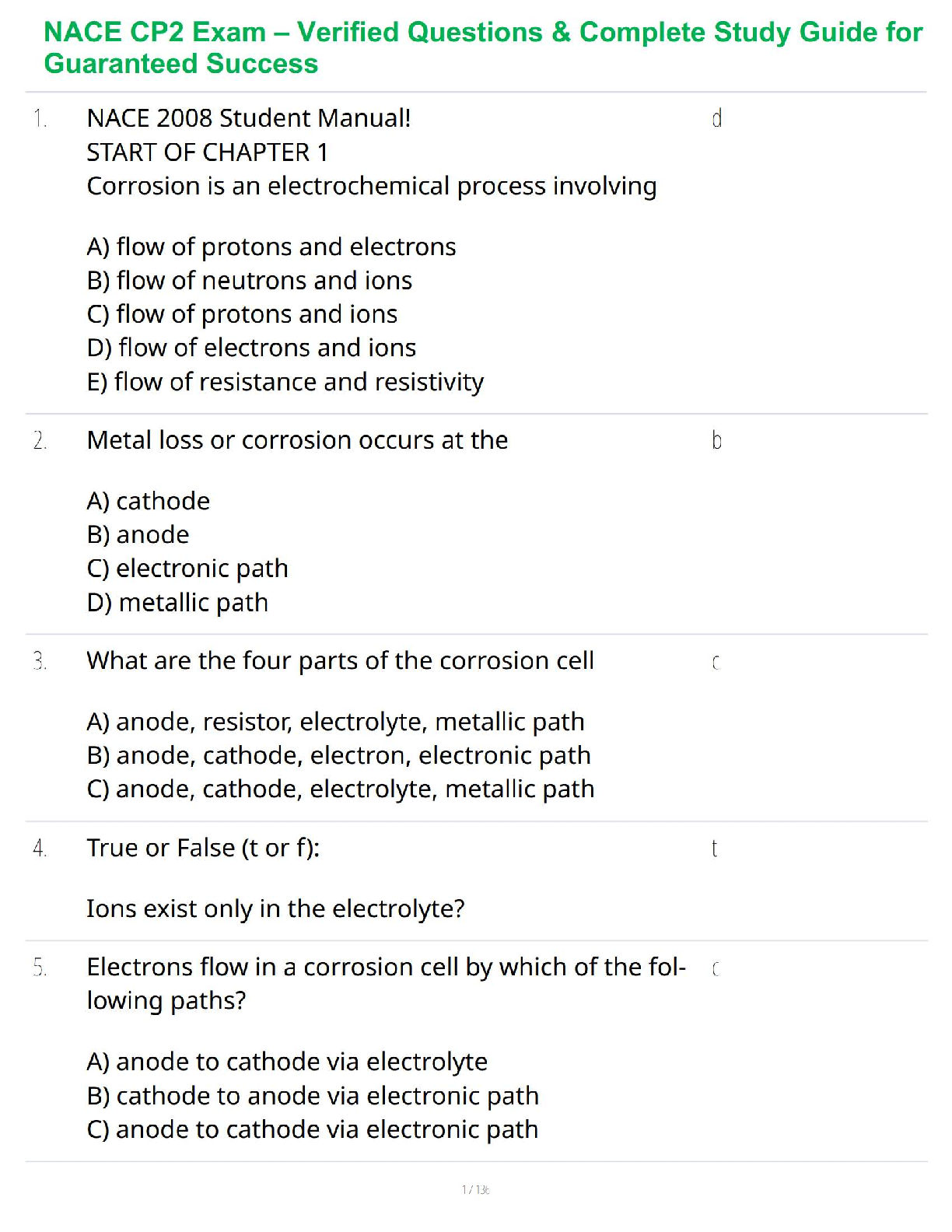Select the question text 'Metal loss or corrosion occurs at the'
This screenshot has width=952, height=1232.
pyautogui.click(x=297, y=440)
